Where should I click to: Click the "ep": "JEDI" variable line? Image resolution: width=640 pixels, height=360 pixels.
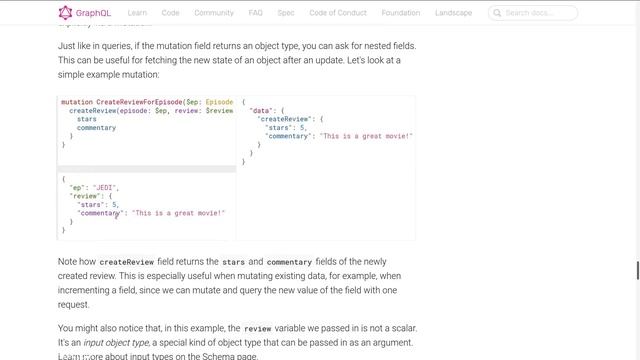point(94,188)
